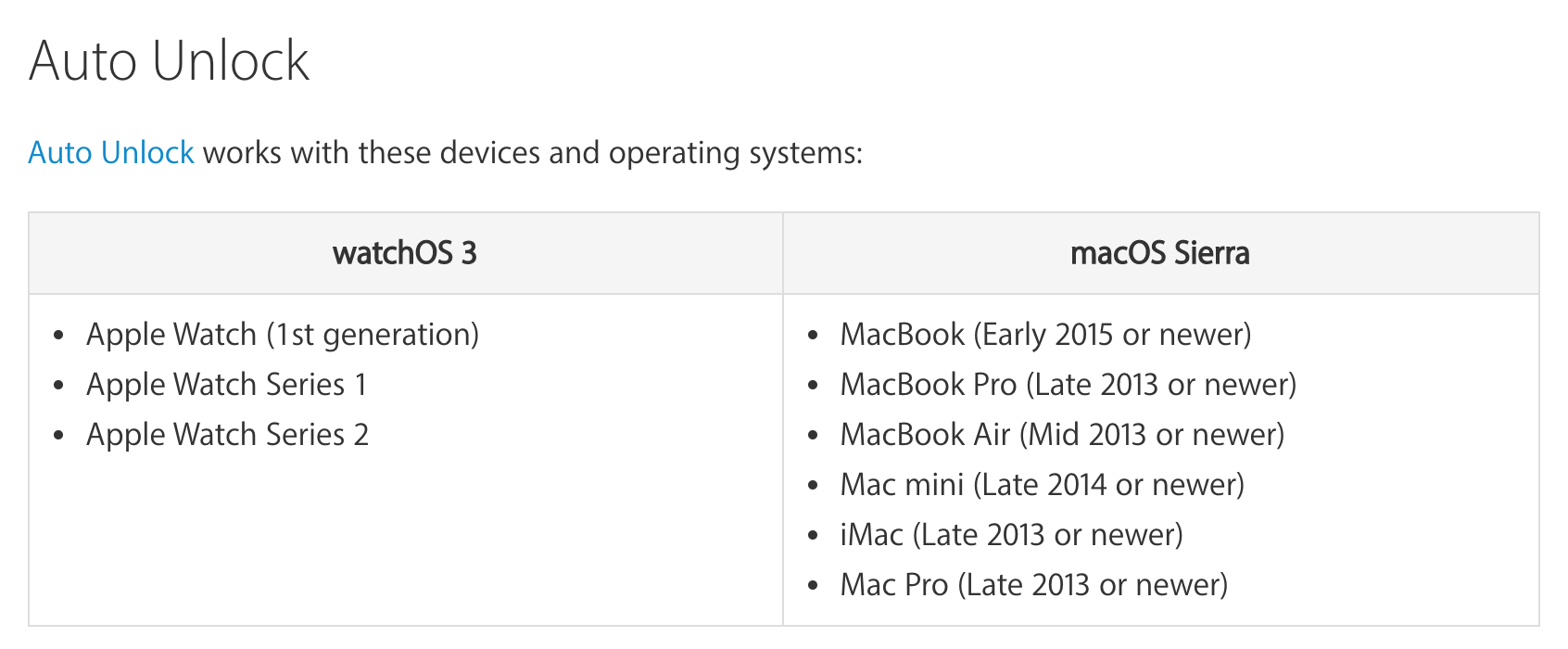Screen dimensions: 1568x649
Task: Click the bullet before Mac Pro entry
Action: coord(813,586)
